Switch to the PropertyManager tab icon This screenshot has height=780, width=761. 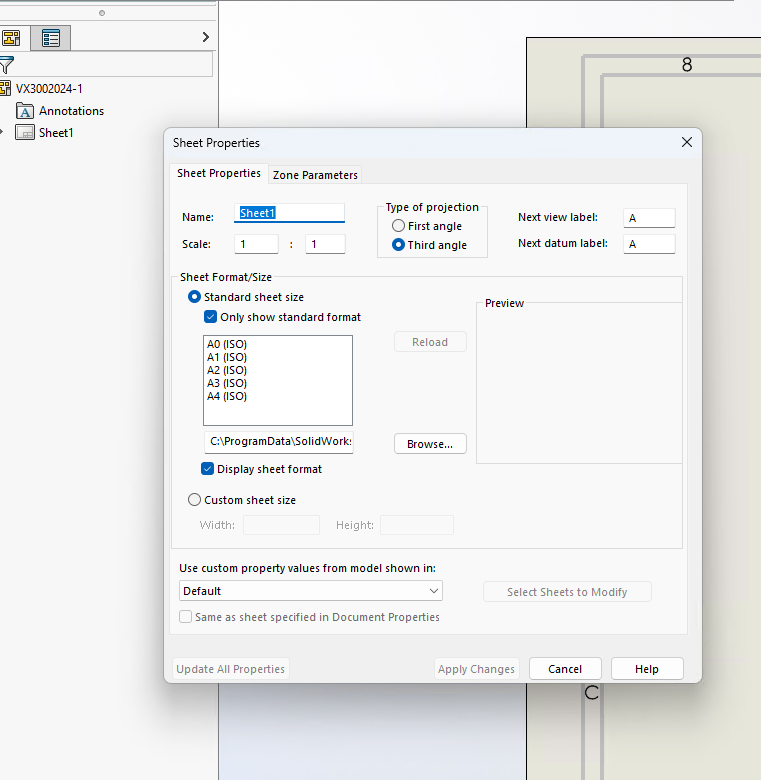pyautogui.click(x=50, y=38)
